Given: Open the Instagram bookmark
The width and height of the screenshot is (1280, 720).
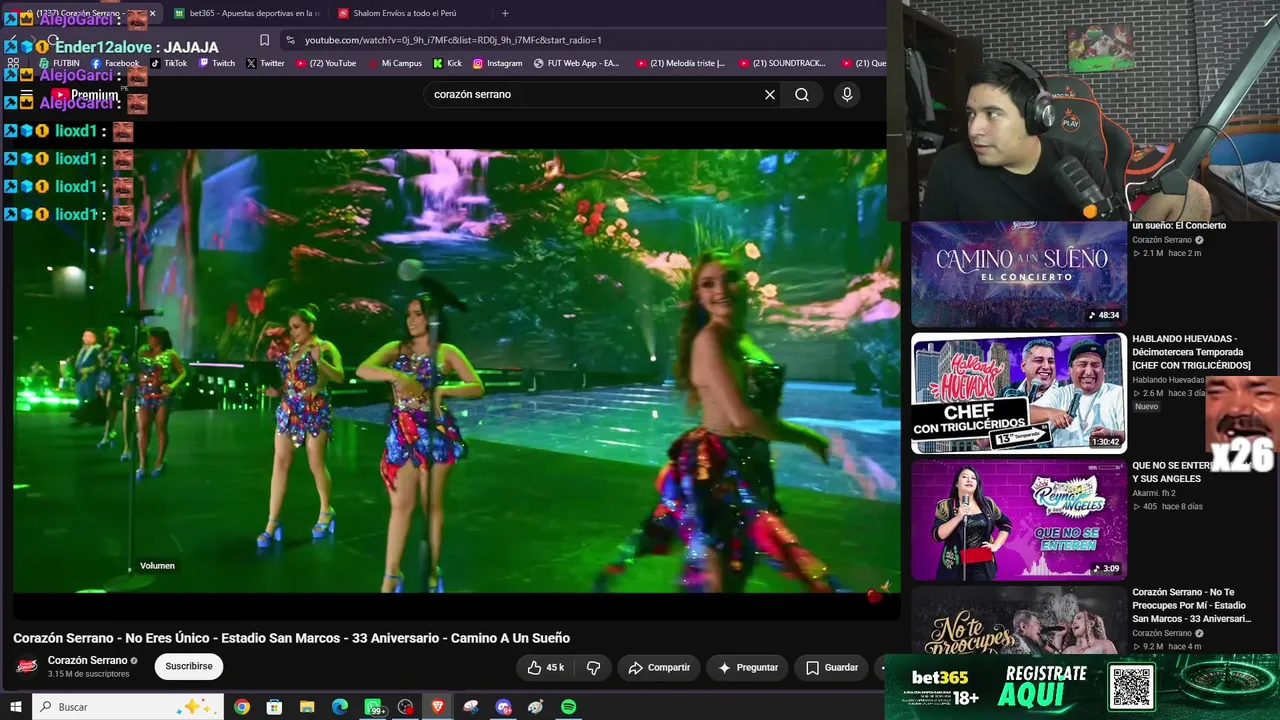Looking at the screenshot, I should [x=497, y=63].
